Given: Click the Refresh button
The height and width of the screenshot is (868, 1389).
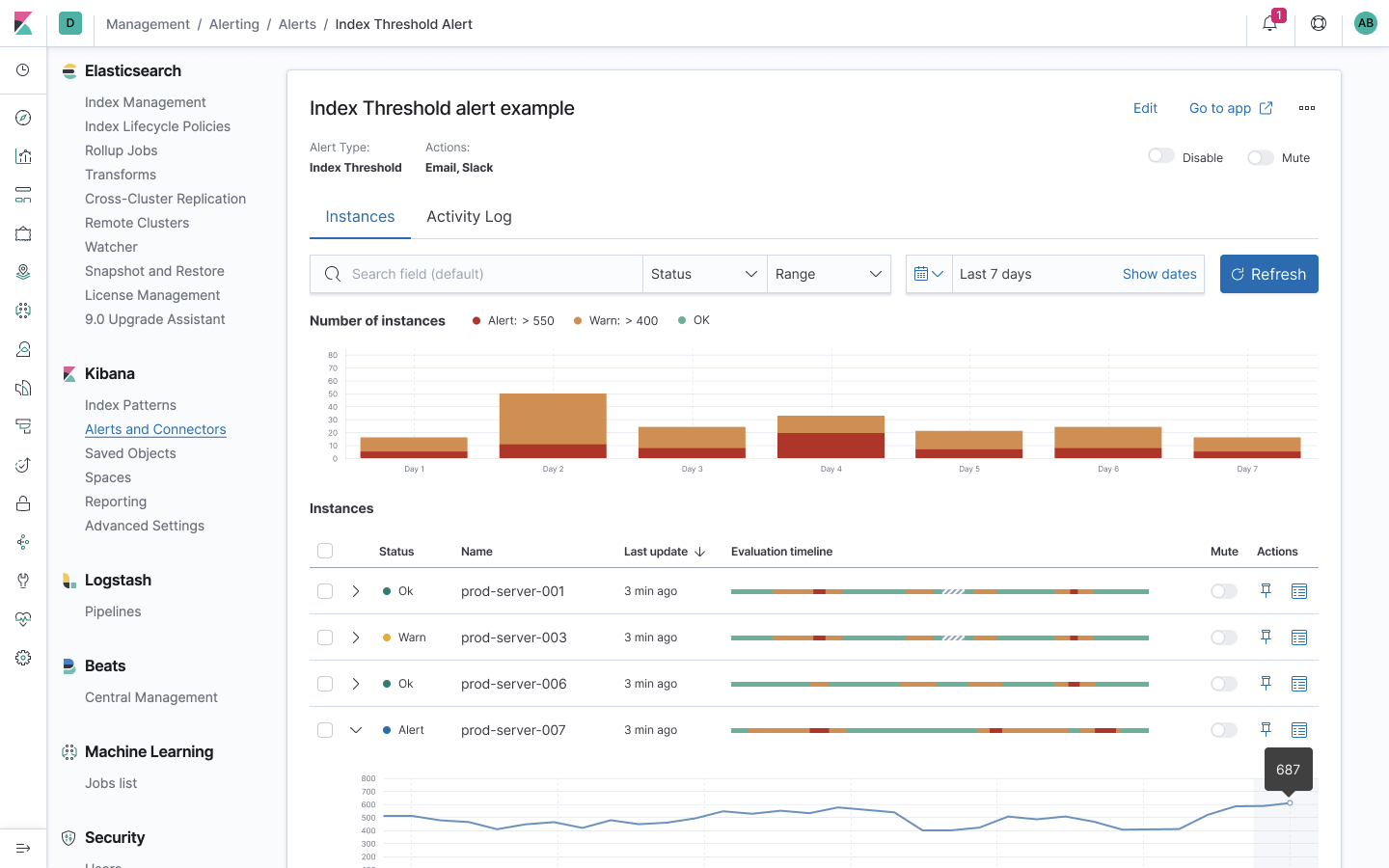Looking at the screenshot, I should pyautogui.click(x=1269, y=274).
